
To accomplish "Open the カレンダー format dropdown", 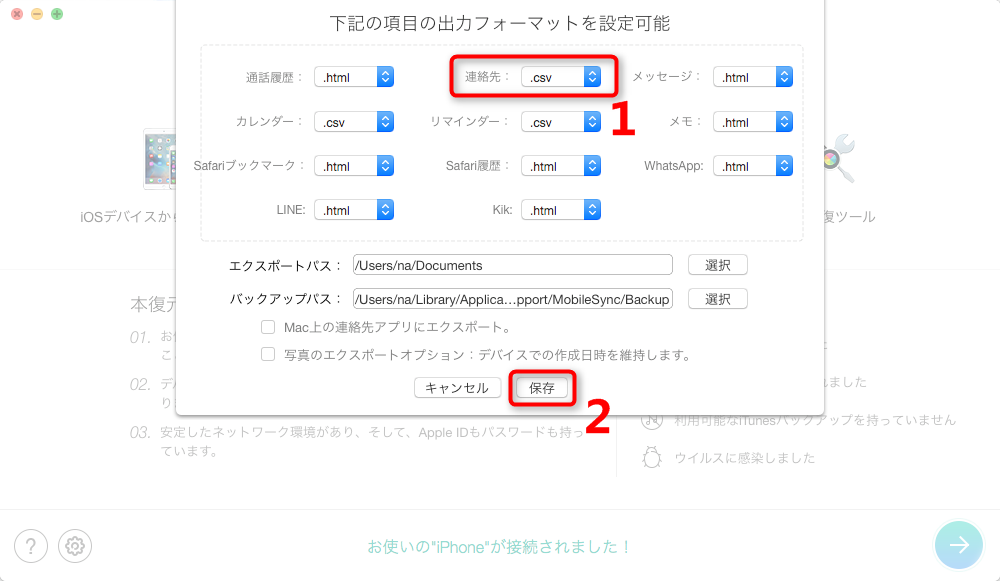I will tap(354, 122).
